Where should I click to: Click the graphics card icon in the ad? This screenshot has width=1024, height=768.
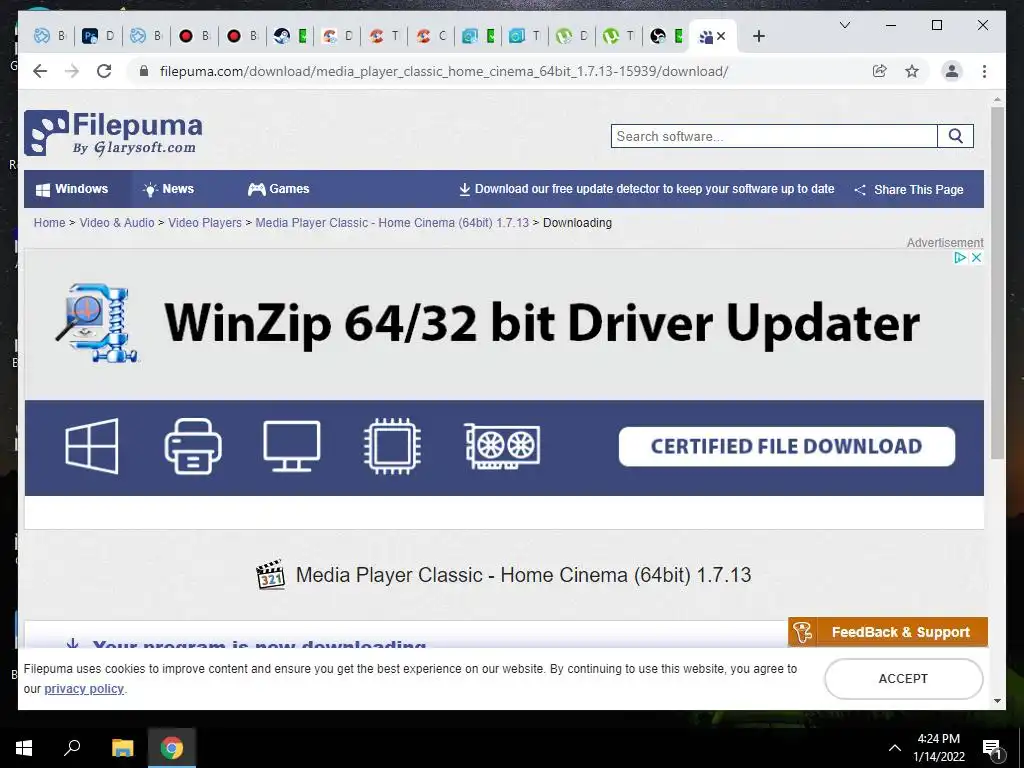(502, 446)
